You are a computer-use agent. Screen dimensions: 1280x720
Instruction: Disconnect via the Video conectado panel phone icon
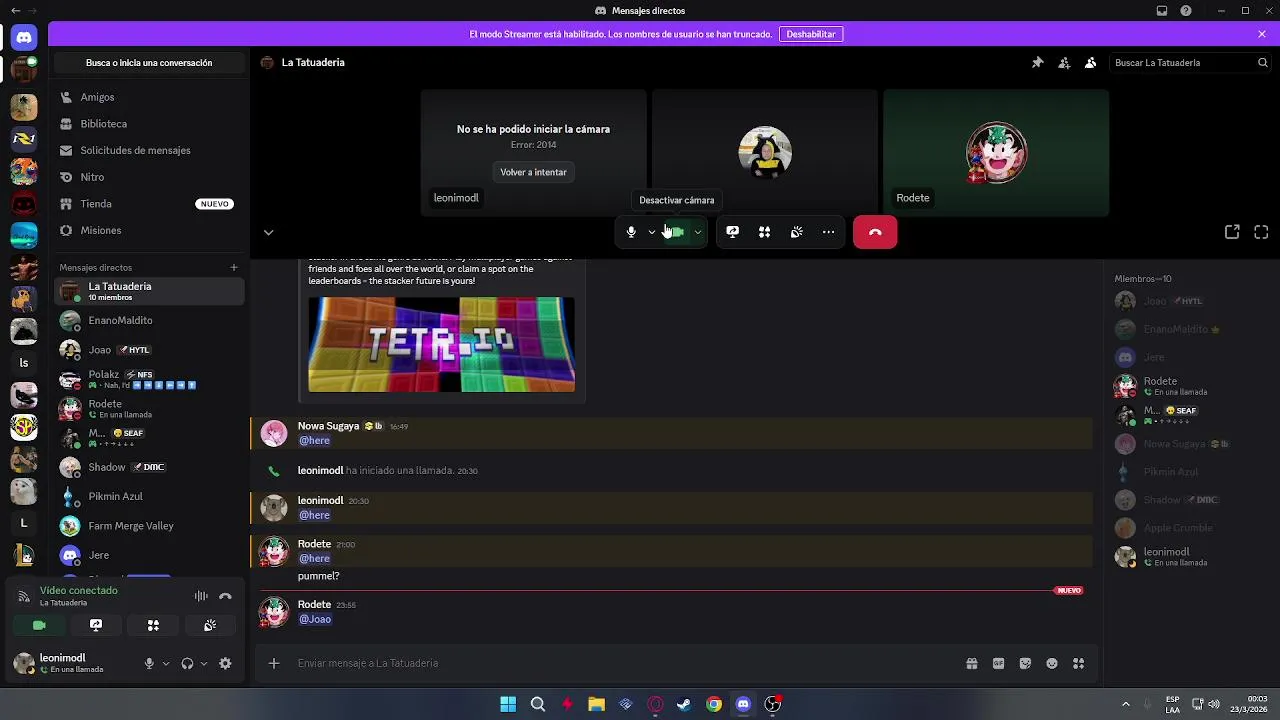click(226, 596)
